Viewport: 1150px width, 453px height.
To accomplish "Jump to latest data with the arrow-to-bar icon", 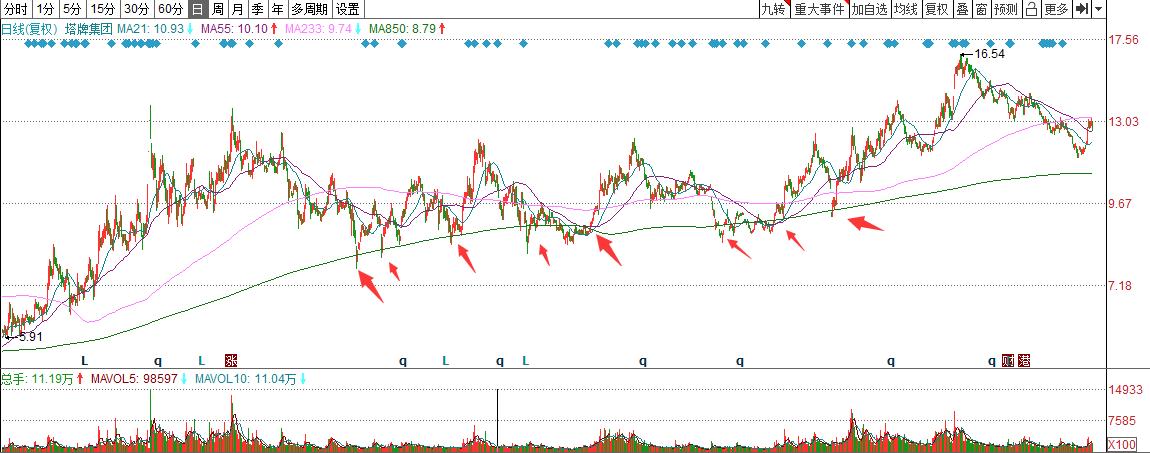I will (1082, 10).
